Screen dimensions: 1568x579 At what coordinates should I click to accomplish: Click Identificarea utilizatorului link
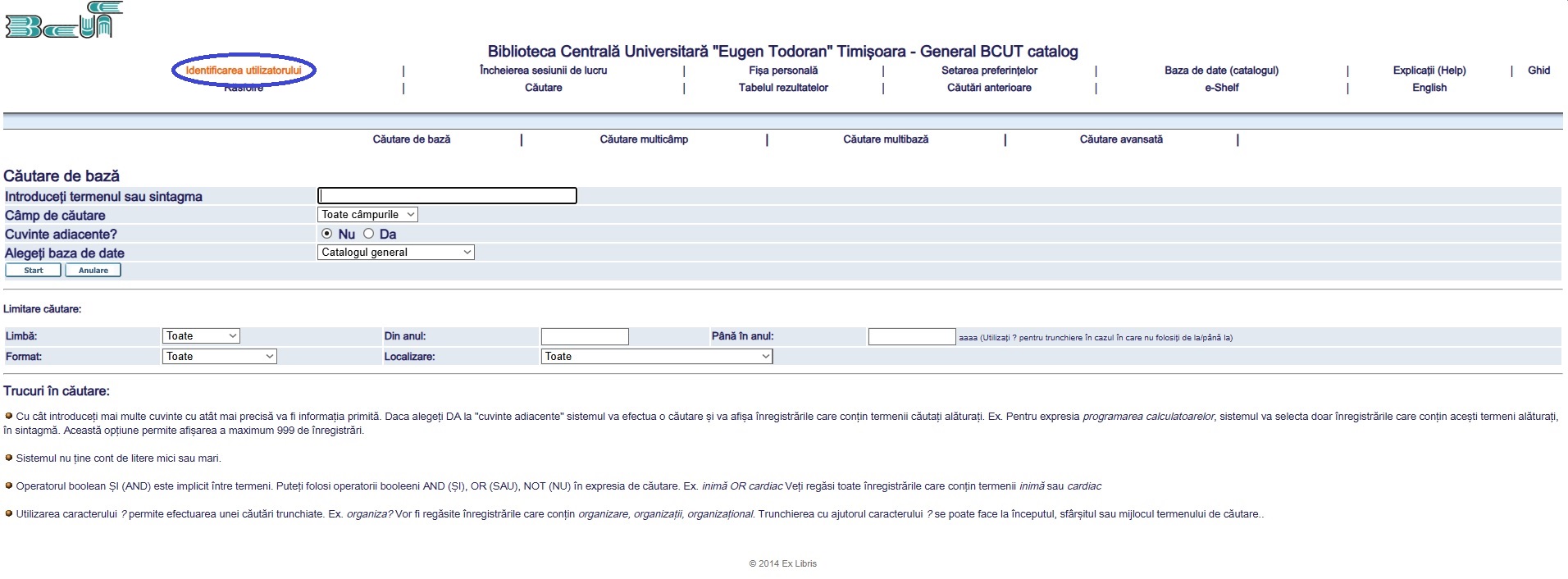[x=244, y=71]
